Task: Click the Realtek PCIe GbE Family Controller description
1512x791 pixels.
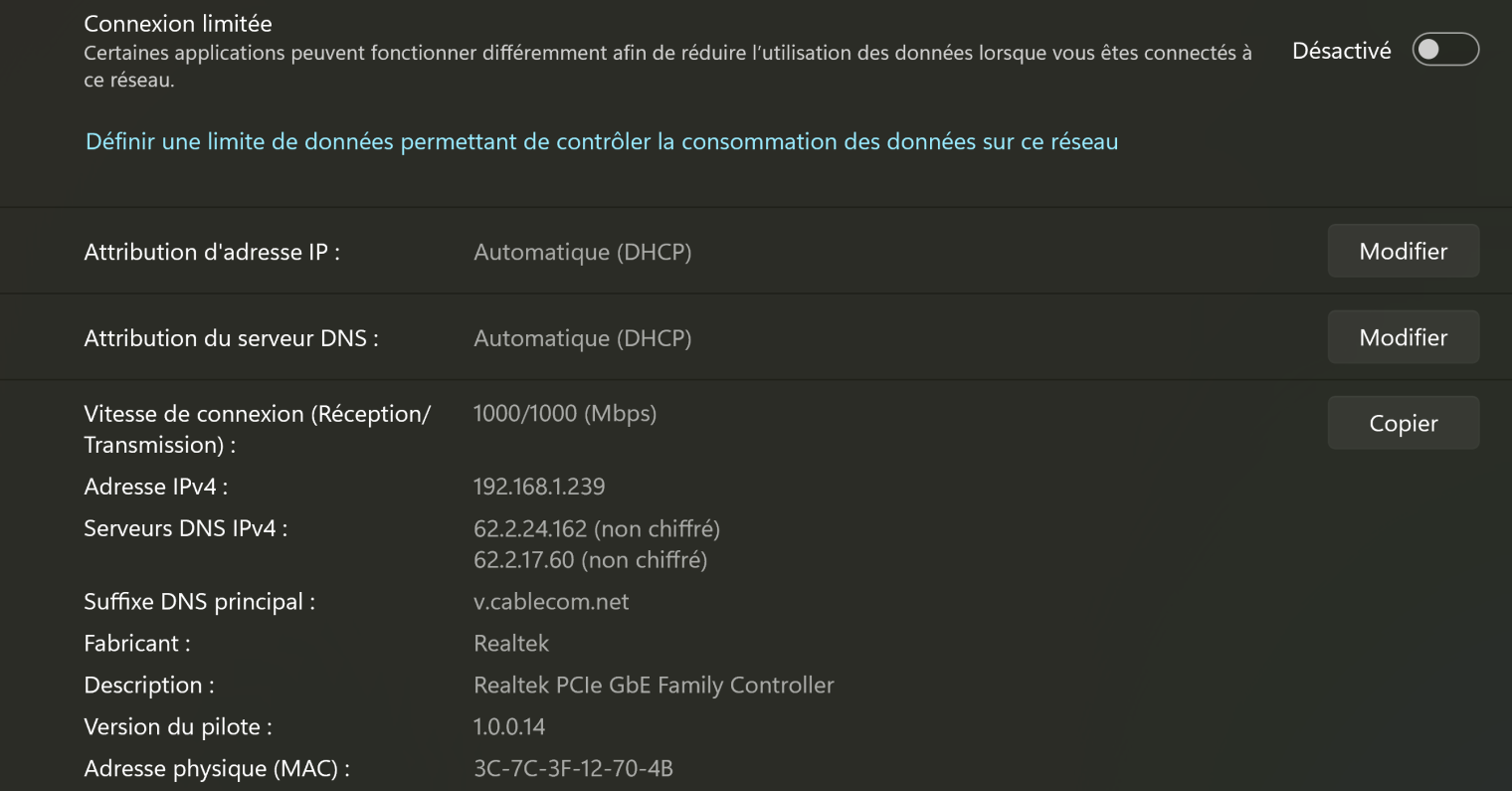Action: (654, 686)
